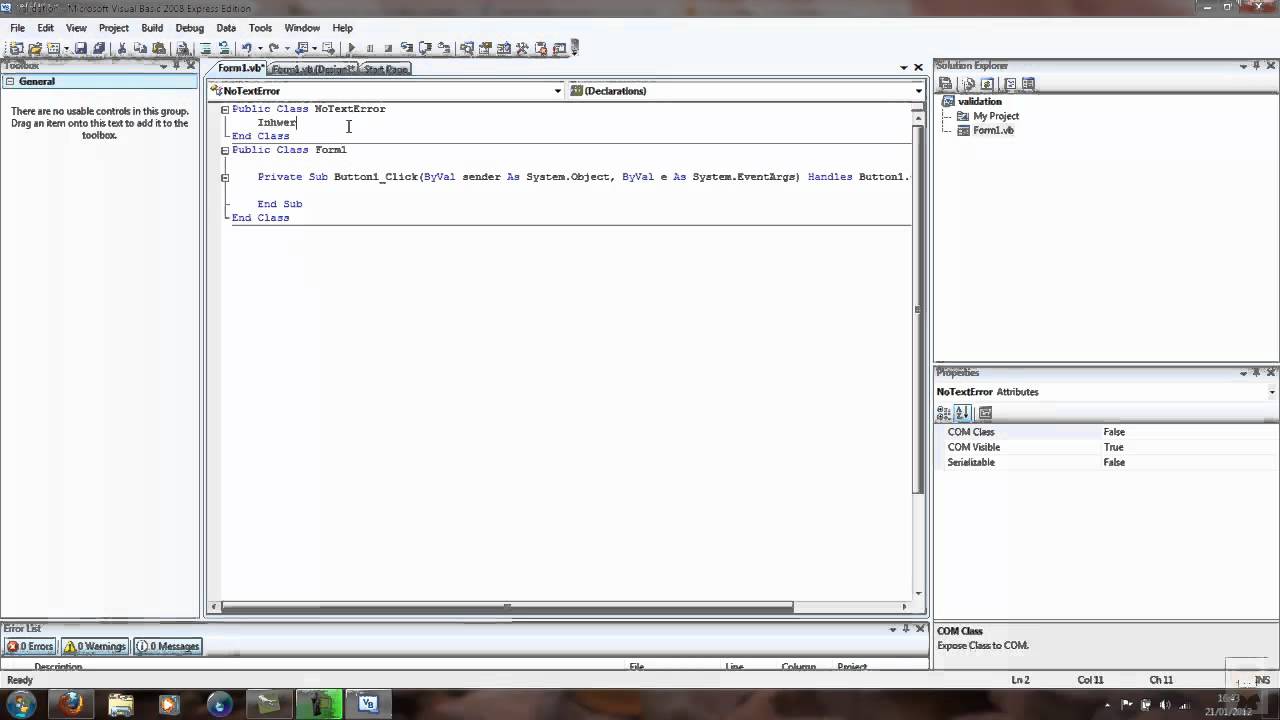Switch to the Start Page tab
Image resolution: width=1280 pixels, height=720 pixels.
(x=385, y=69)
